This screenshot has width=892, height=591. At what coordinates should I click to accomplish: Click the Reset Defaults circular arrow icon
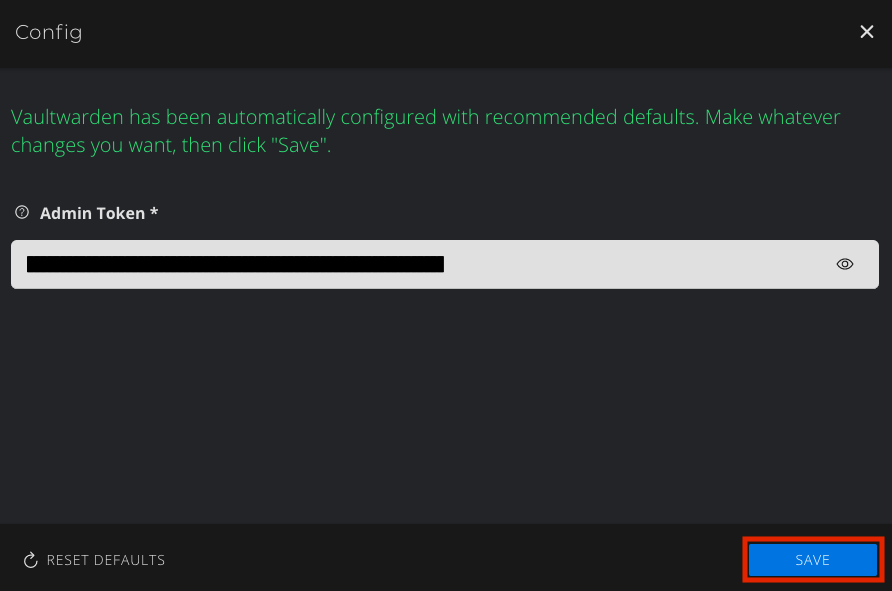click(x=30, y=560)
